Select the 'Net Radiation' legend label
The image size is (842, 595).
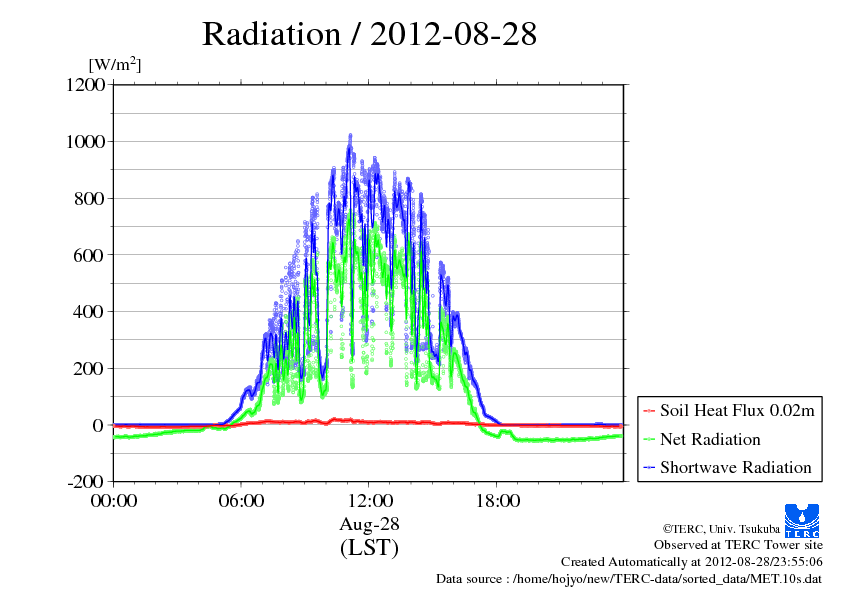(x=710, y=439)
